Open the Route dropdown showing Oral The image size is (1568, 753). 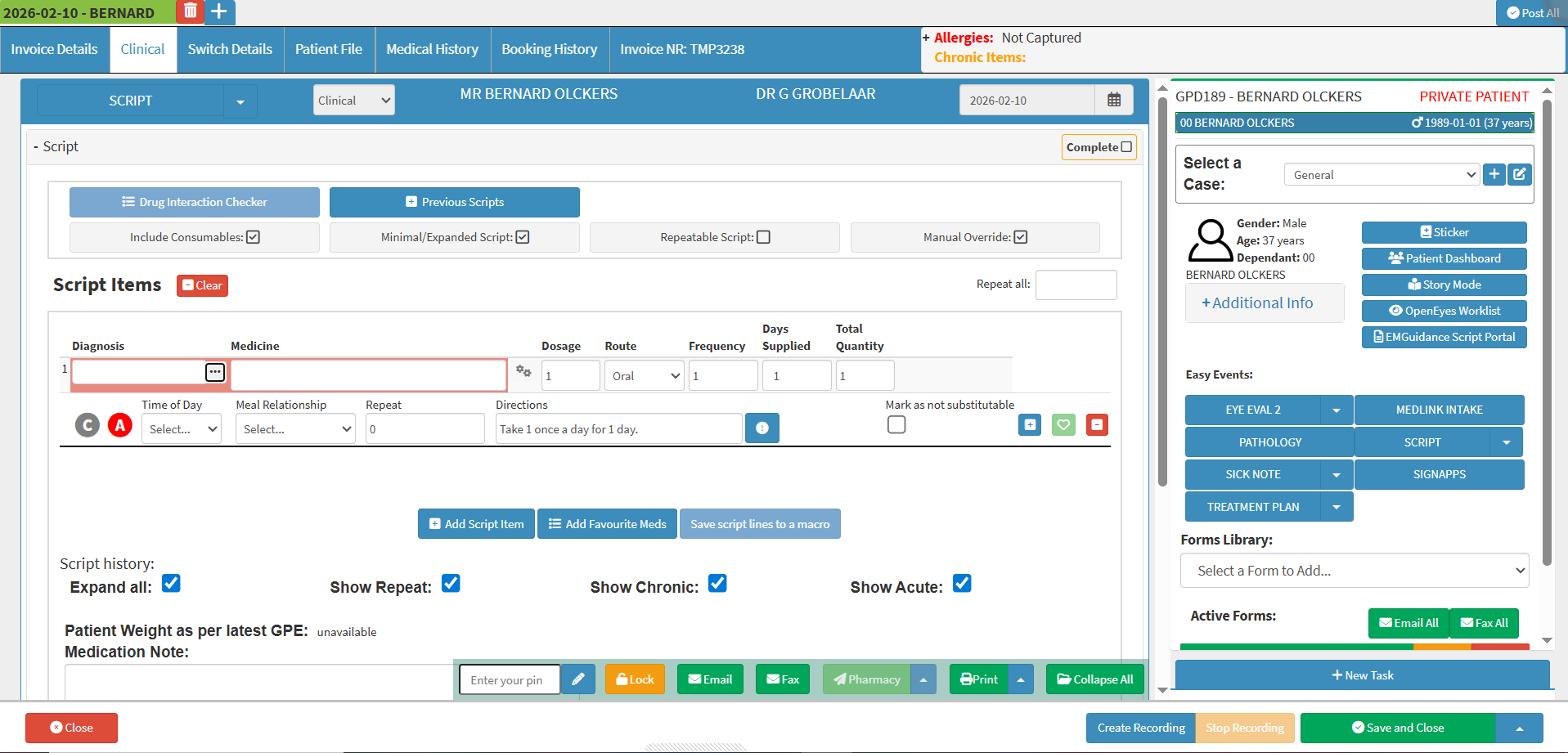tap(645, 376)
